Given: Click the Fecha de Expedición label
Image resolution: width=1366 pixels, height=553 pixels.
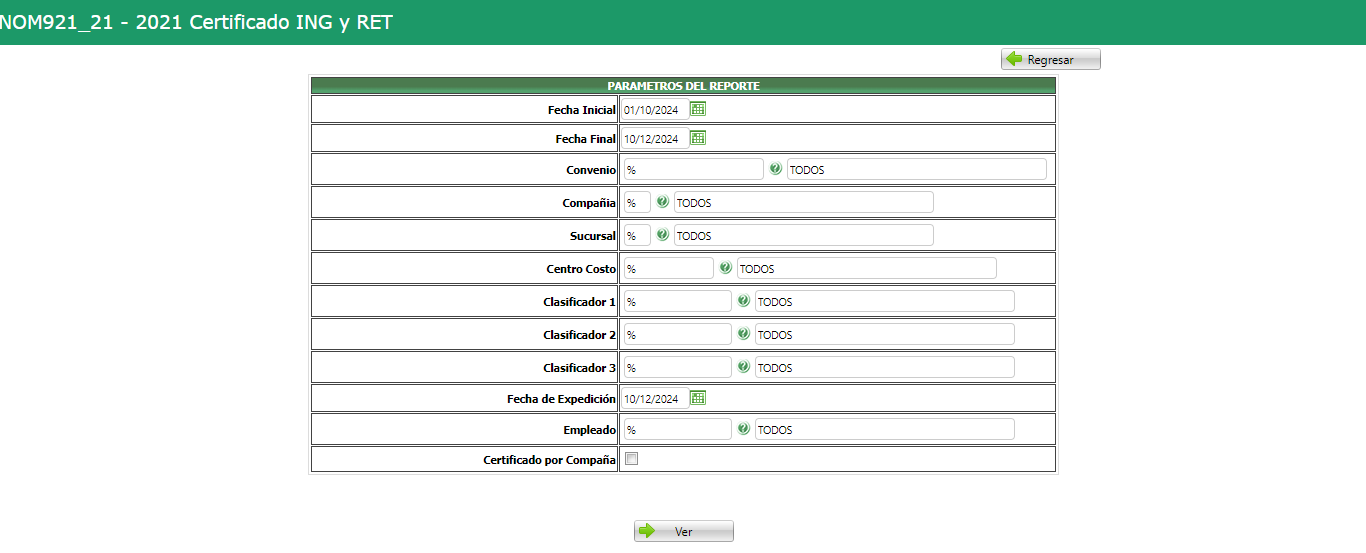Looking at the screenshot, I should [562, 399].
